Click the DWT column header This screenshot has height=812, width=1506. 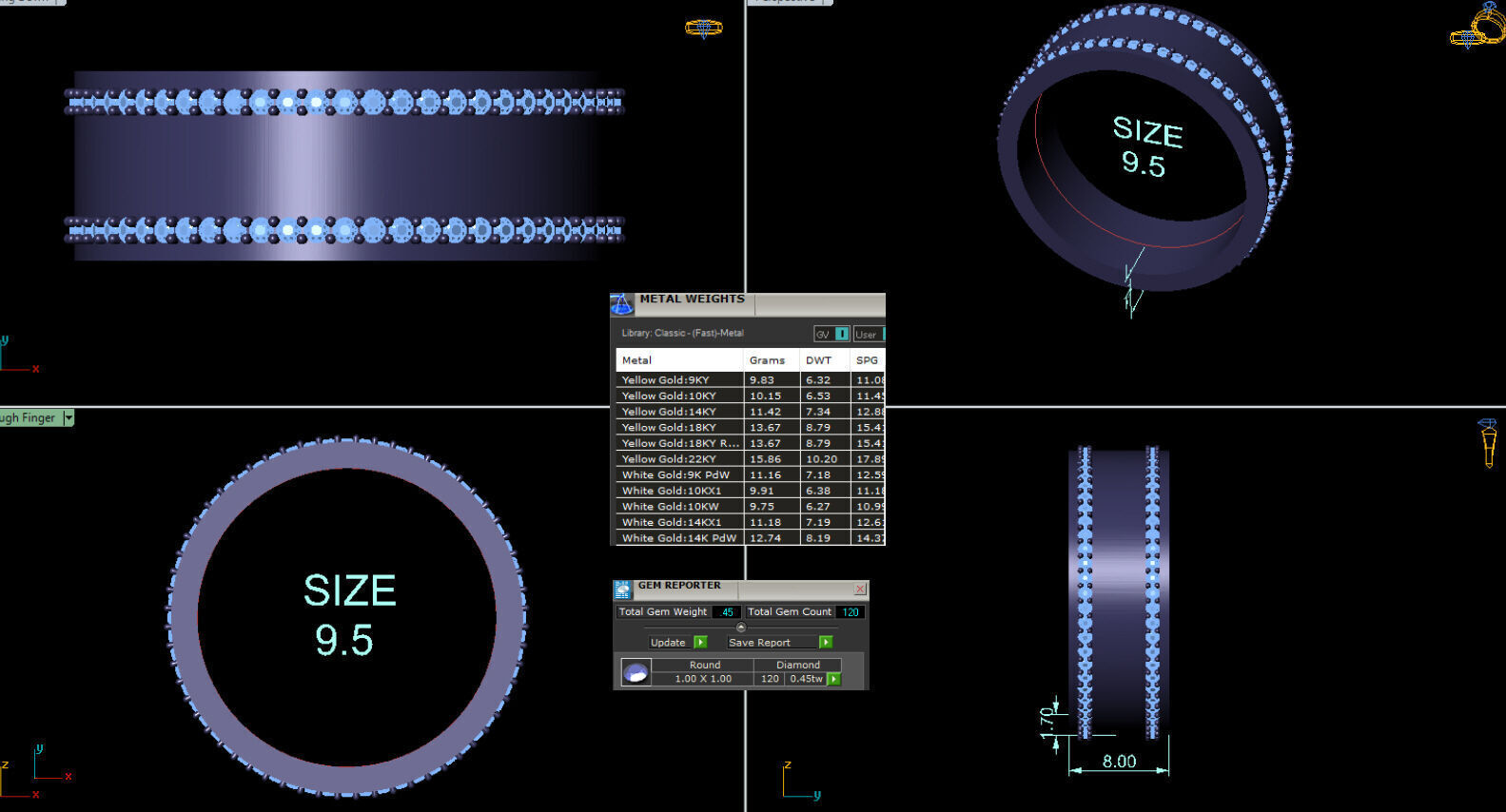[825, 360]
